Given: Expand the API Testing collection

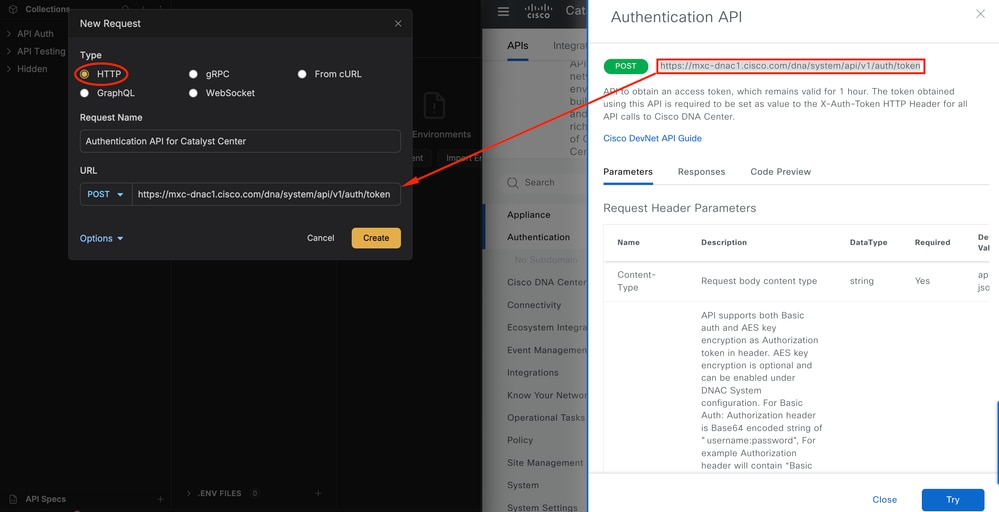Looking at the screenshot, I should click(8, 52).
